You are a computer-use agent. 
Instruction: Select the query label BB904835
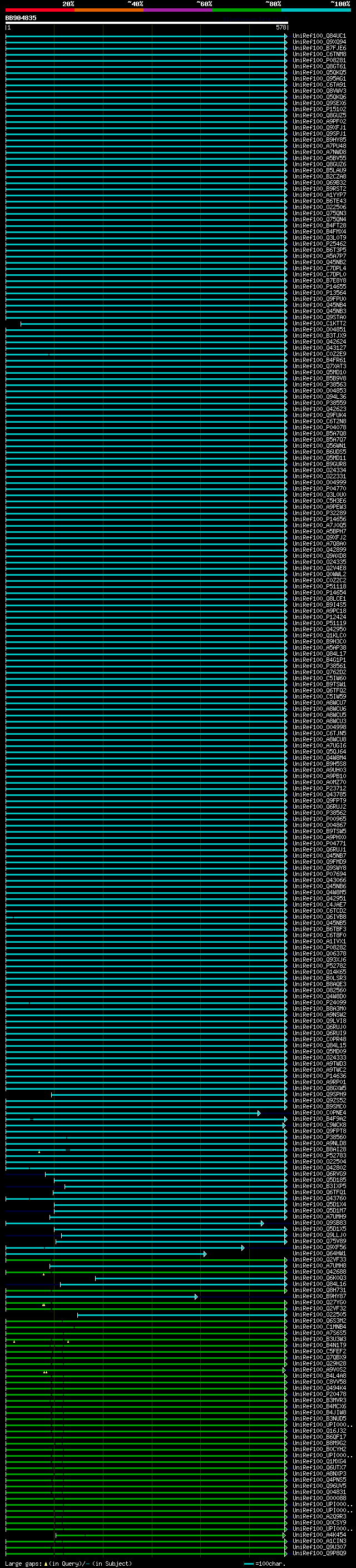click(21, 18)
